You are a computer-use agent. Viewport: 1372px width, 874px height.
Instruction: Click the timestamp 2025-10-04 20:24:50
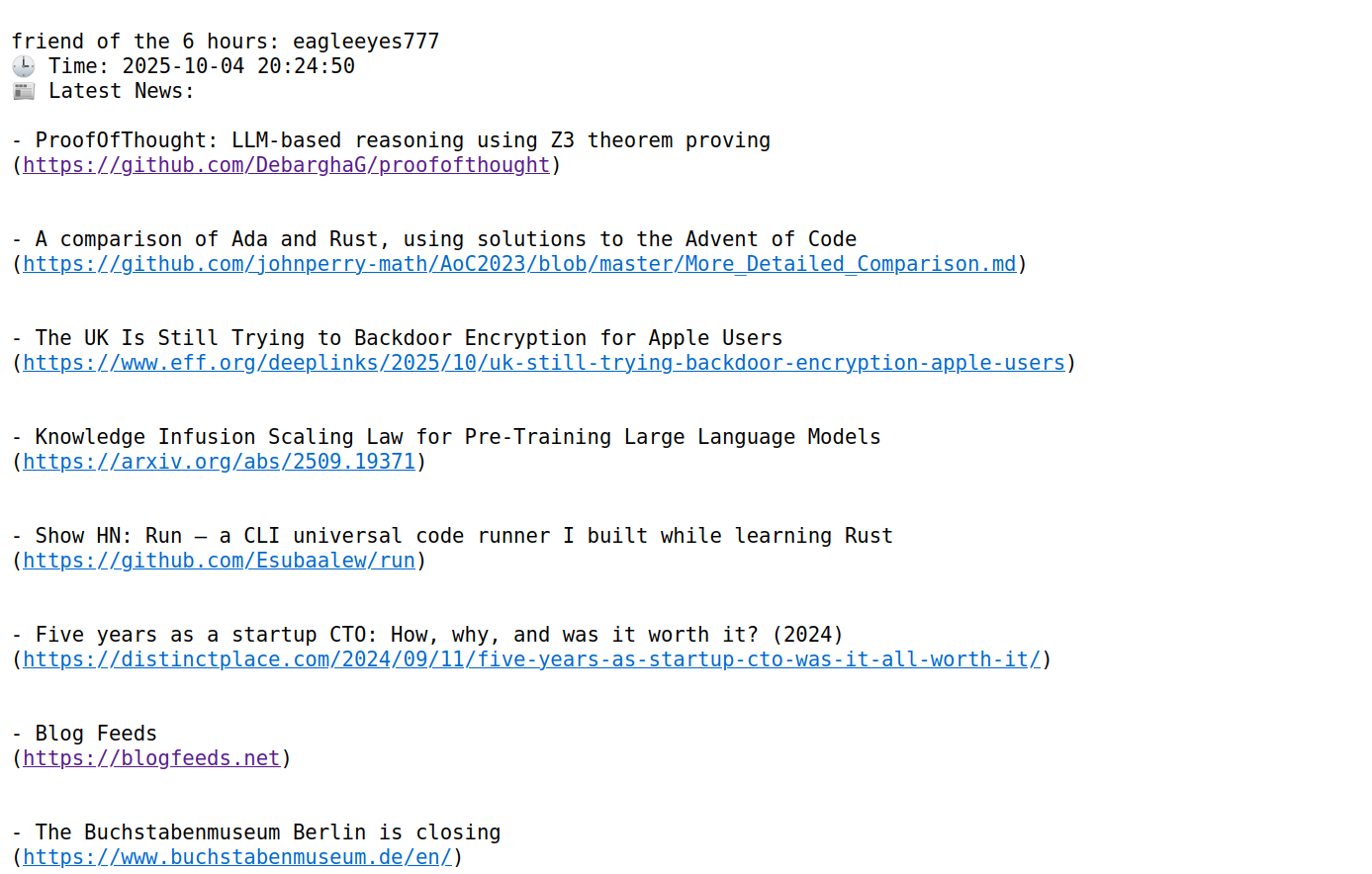(237, 66)
